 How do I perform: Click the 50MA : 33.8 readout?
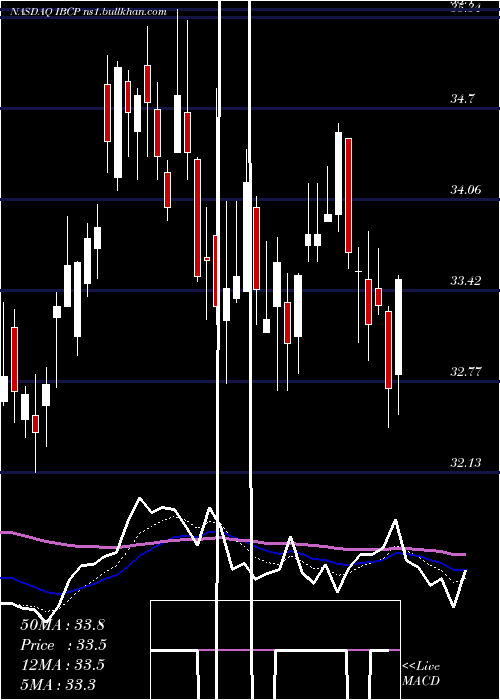point(62,625)
